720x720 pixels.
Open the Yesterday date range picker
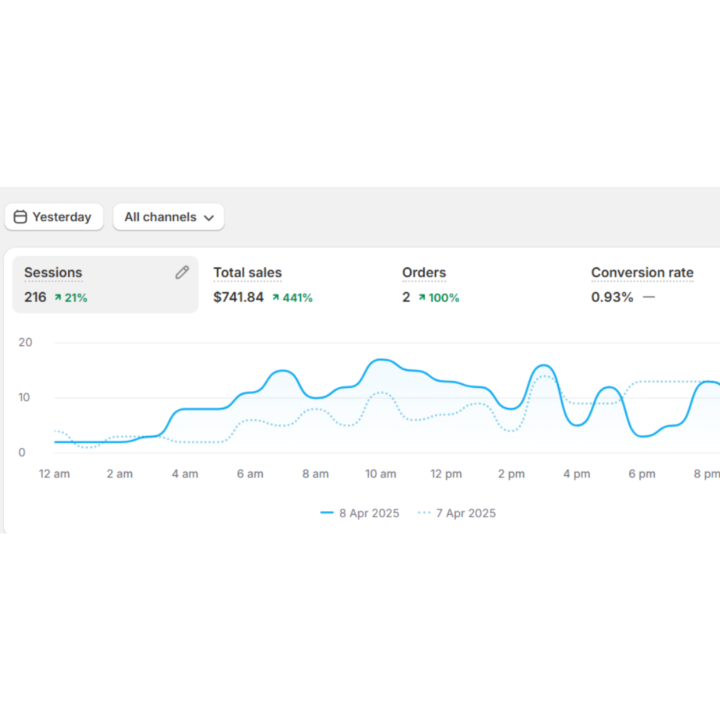click(54, 217)
